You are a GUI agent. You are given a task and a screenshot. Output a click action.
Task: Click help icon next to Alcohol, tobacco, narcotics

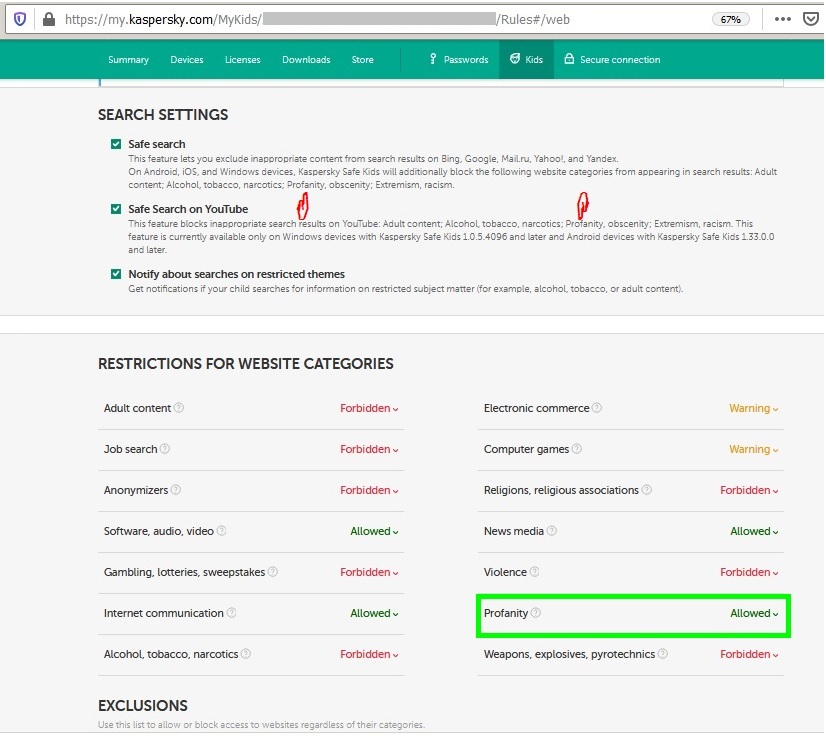246,654
